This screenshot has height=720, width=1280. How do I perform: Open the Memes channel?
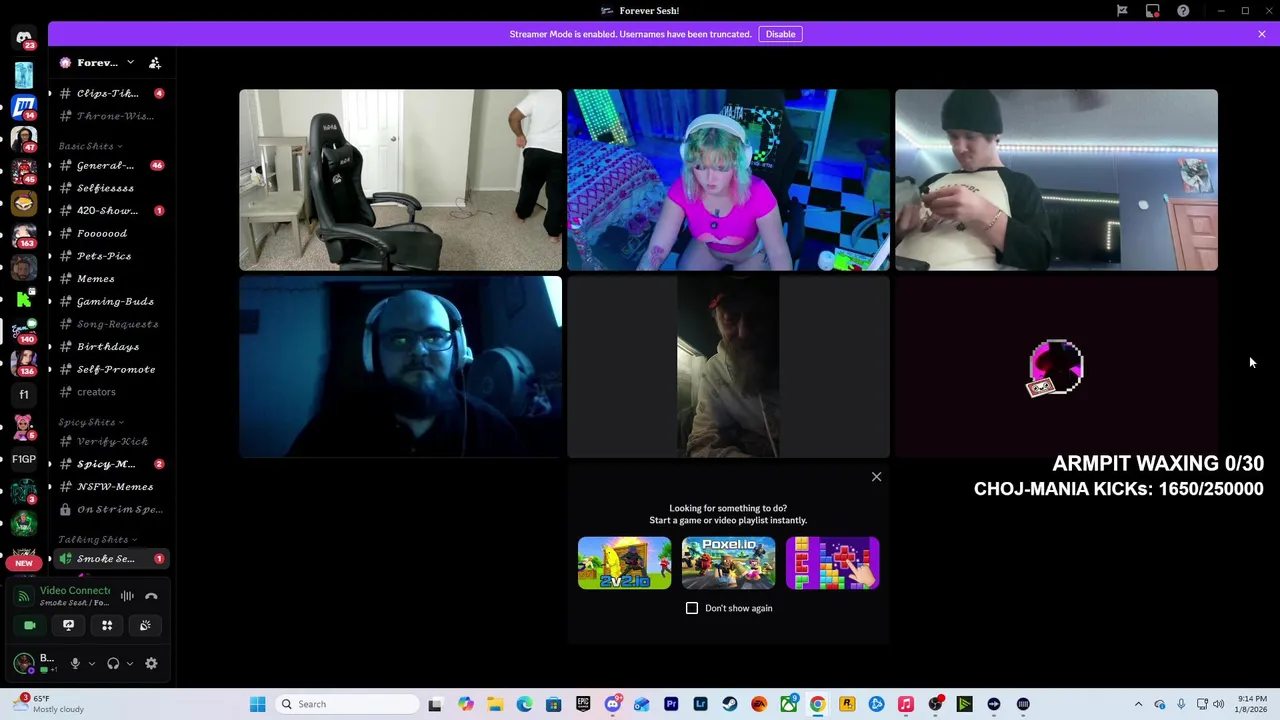pyautogui.click(x=110, y=279)
